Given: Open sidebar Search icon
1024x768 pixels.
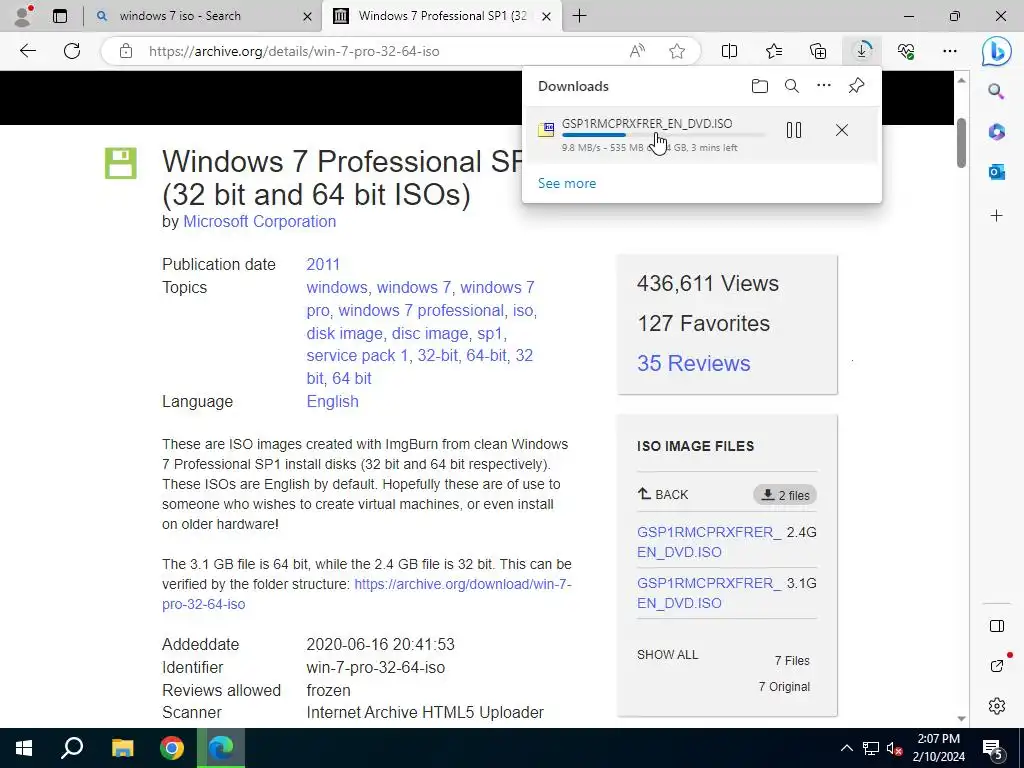Looking at the screenshot, I should pyautogui.click(x=996, y=91).
